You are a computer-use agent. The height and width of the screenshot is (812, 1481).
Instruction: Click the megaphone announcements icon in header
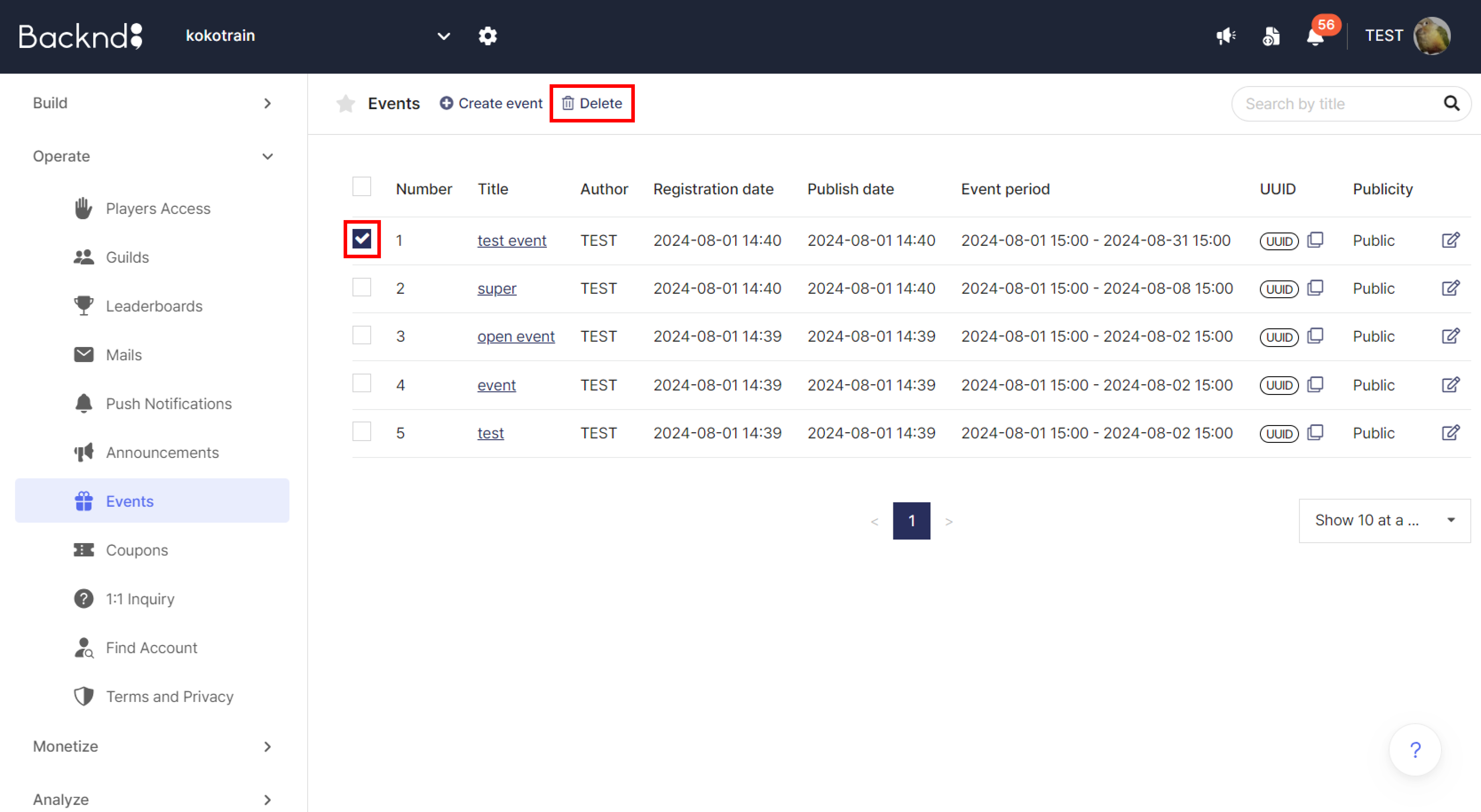pyautogui.click(x=1226, y=36)
